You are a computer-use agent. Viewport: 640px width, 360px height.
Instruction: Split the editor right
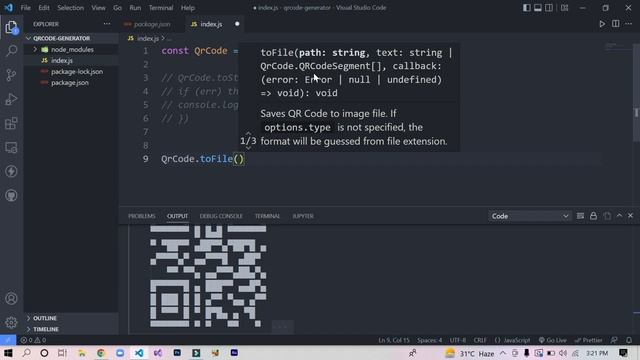click(x=616, y=24)
